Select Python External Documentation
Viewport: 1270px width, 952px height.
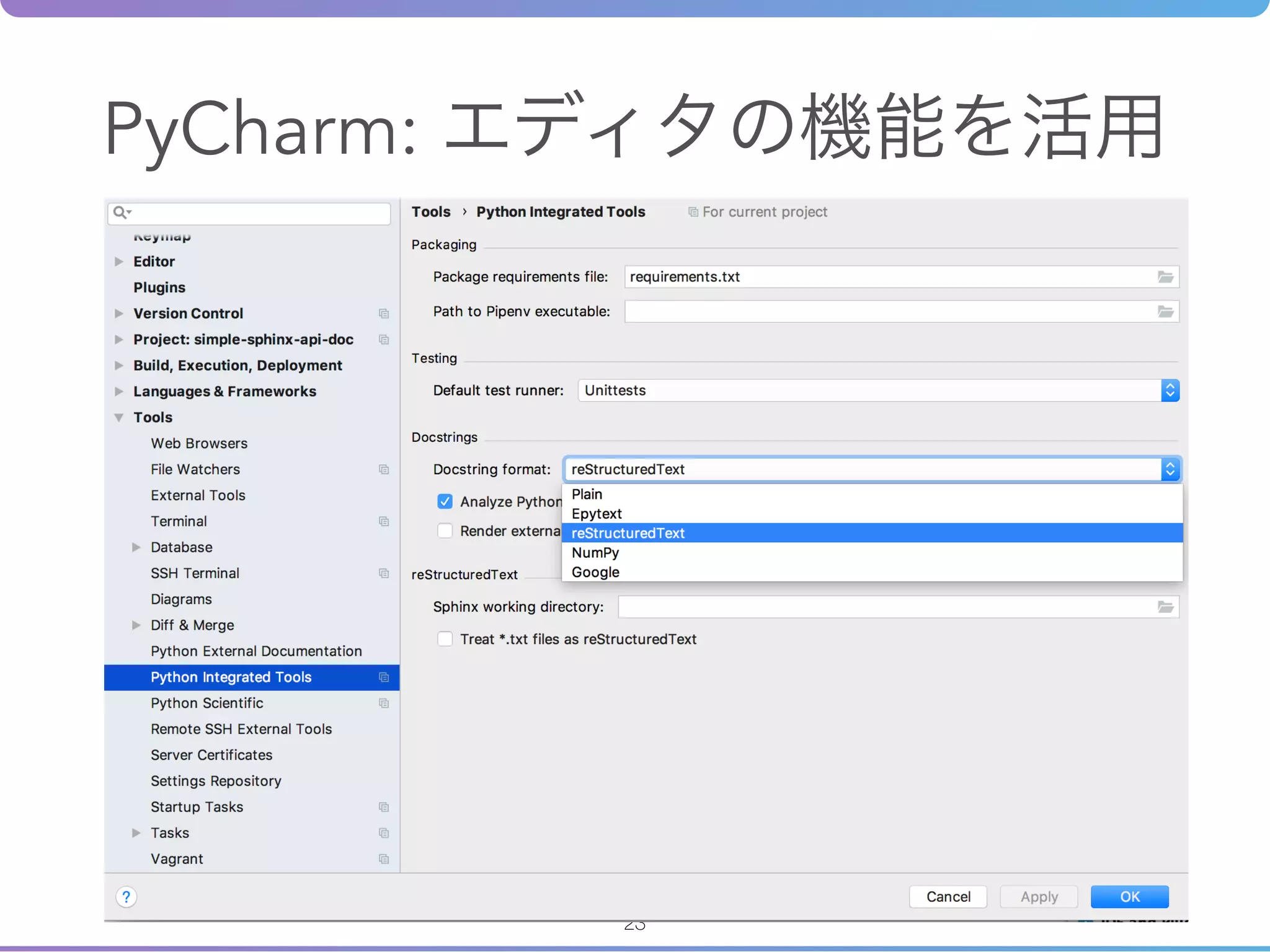256,651
